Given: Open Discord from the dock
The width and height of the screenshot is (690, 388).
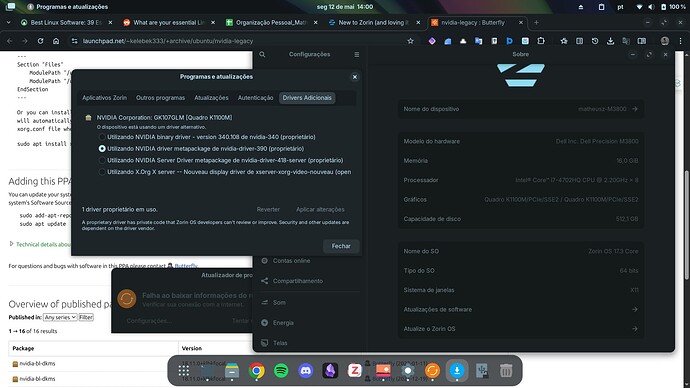Looking at the screenshot, I should coord(305,371).
